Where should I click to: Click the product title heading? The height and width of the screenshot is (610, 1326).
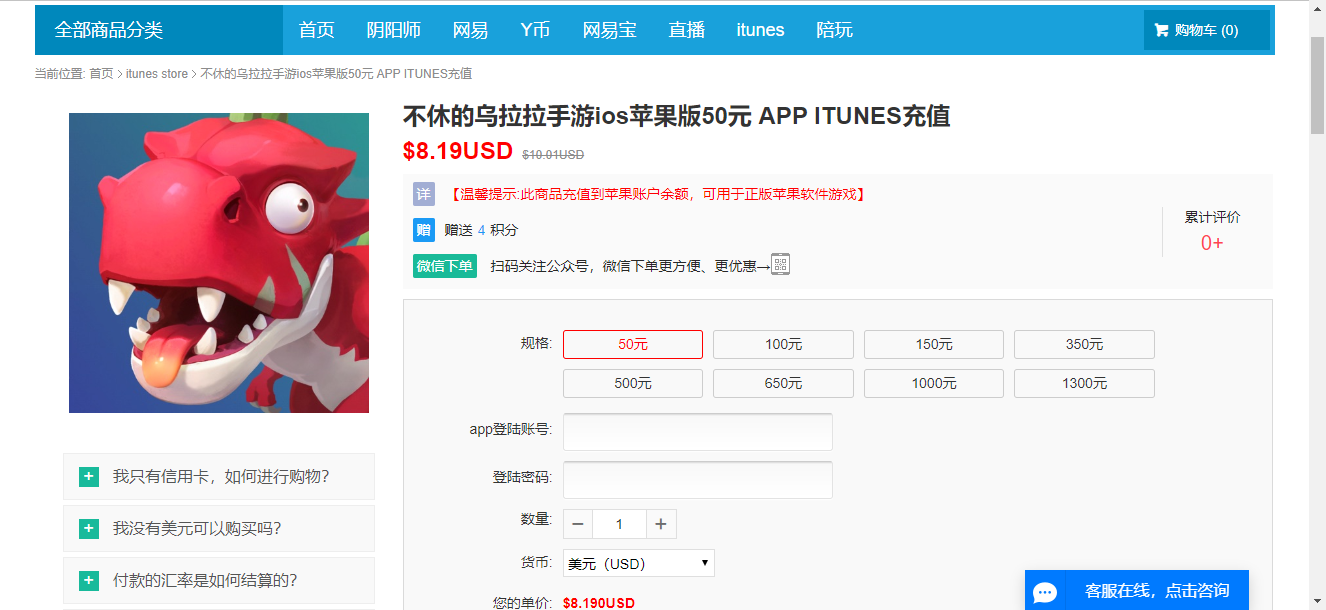click(676, 116)
